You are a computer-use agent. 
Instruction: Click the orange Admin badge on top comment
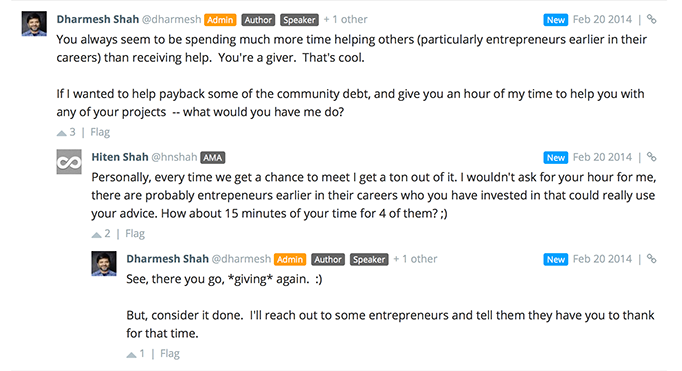(x=220, y=20)
